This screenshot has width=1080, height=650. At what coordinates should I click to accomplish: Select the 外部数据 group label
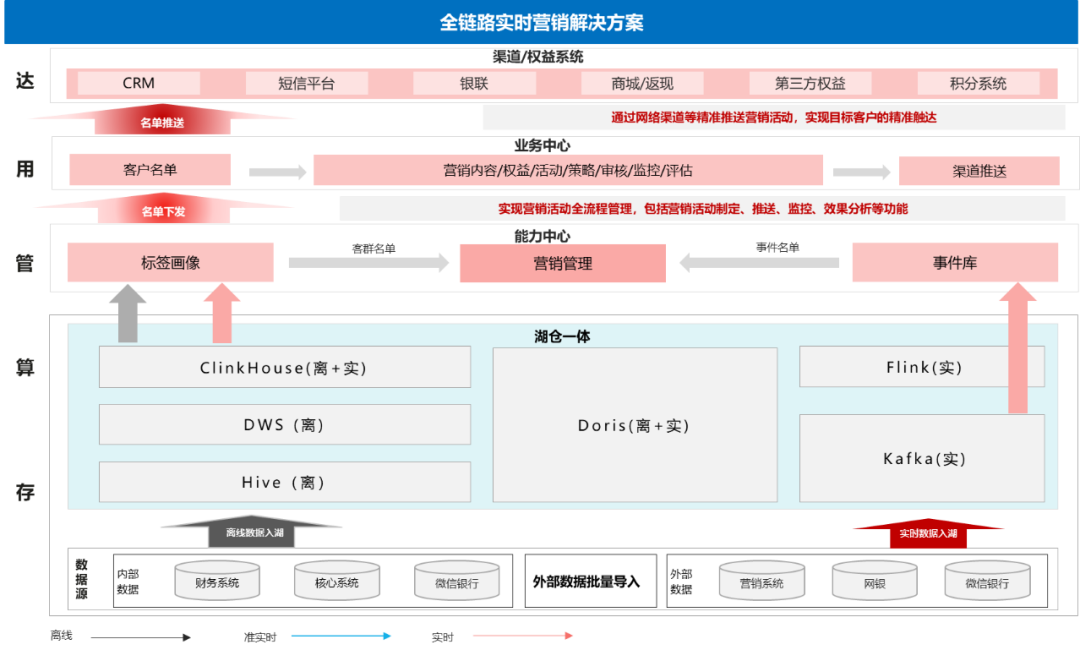tap(681, 581)
